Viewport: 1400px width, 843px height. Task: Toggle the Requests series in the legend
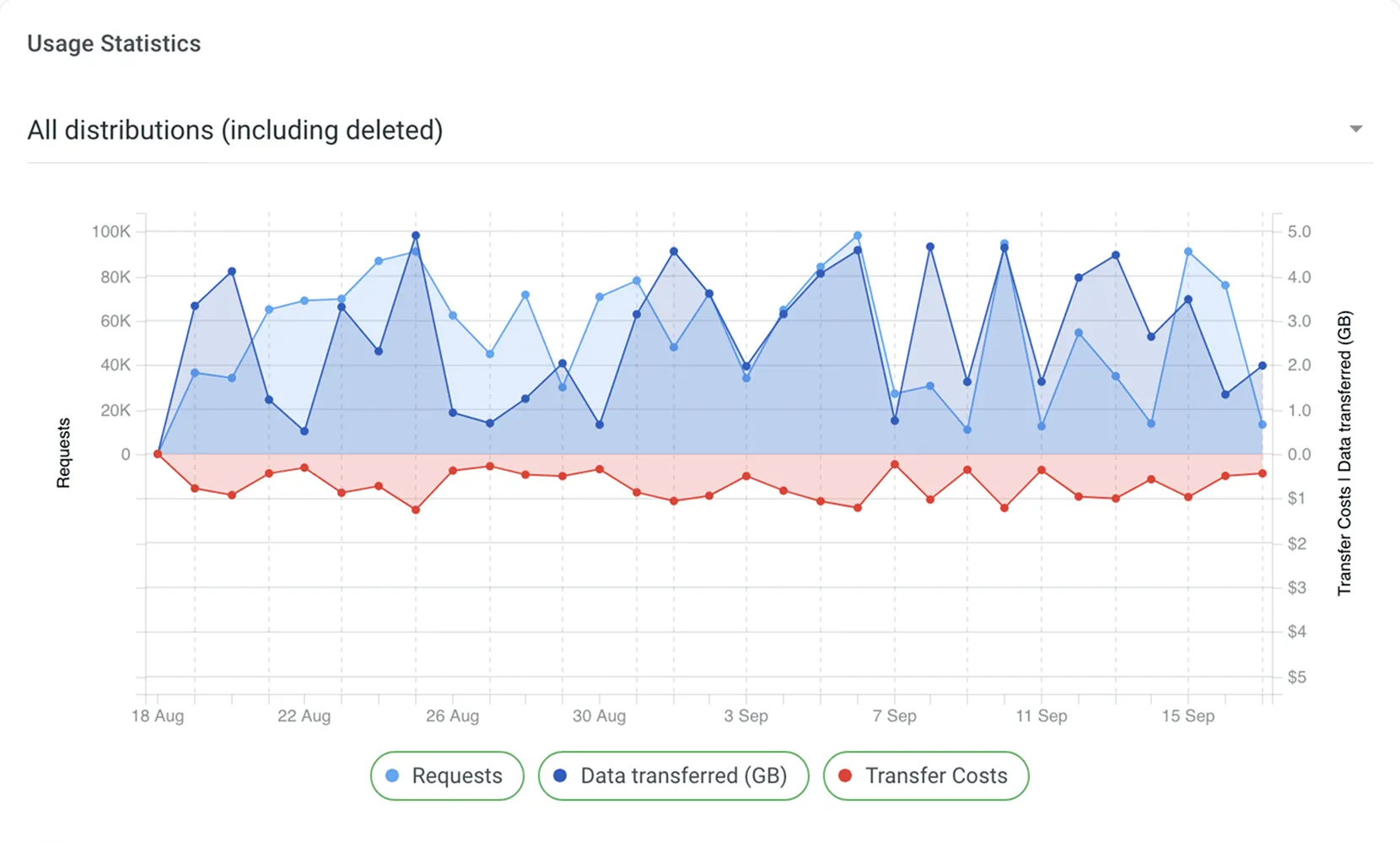pos(446,775)
